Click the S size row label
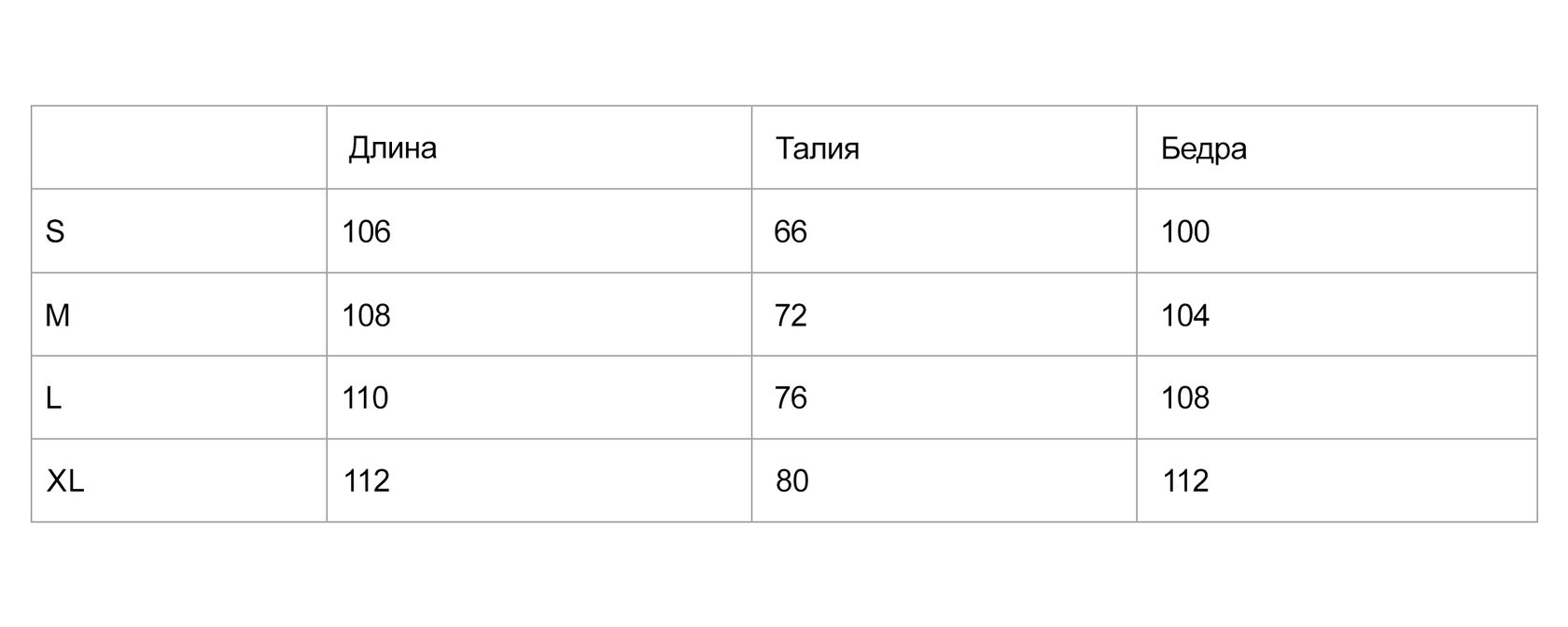1568x627 pixels. 55,231
